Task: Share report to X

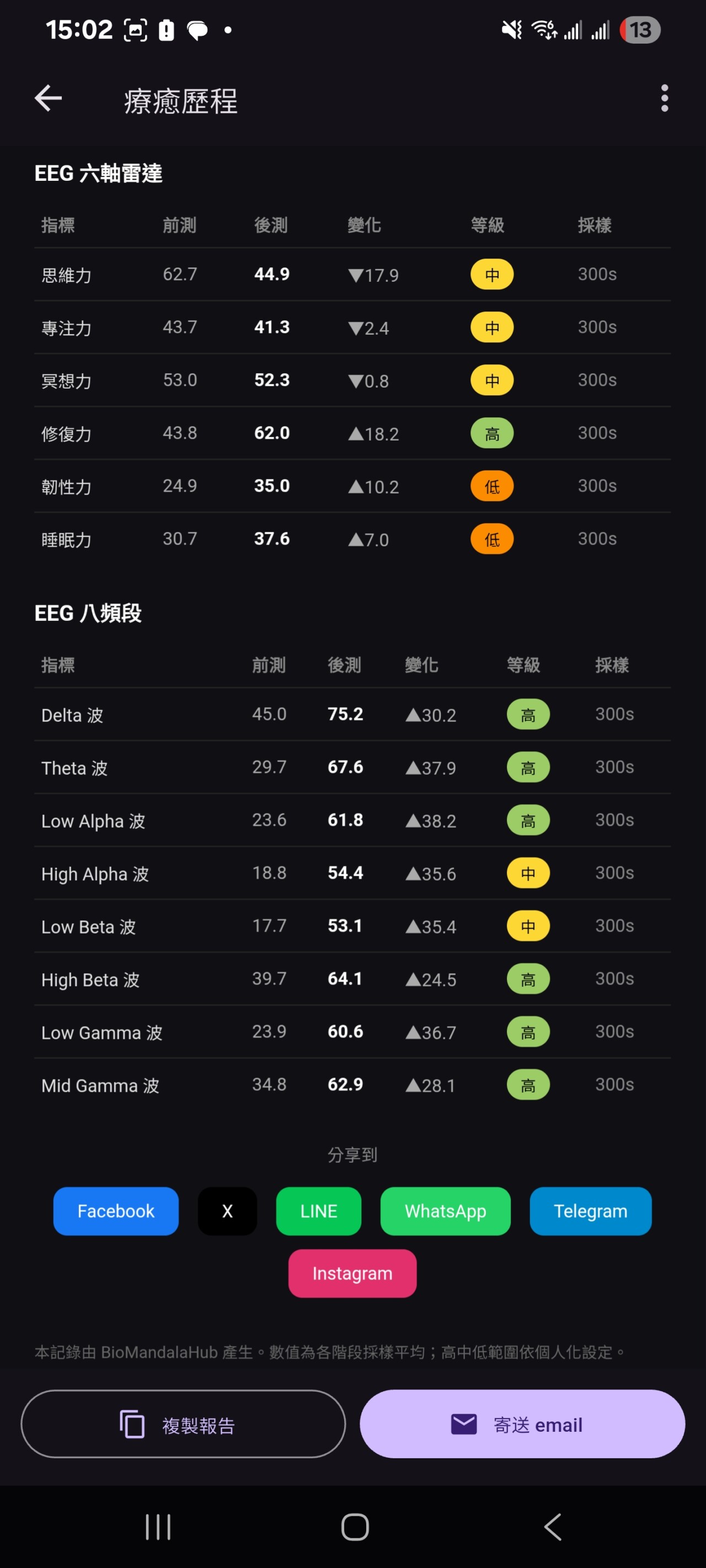Action: coord(227,1211)
